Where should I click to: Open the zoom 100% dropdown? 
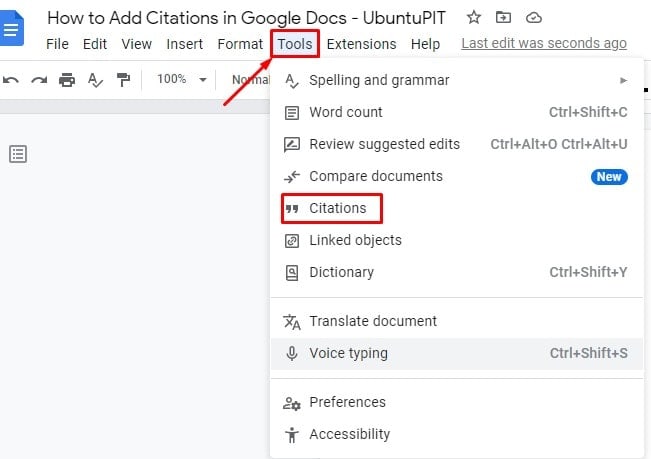[181, 79]
